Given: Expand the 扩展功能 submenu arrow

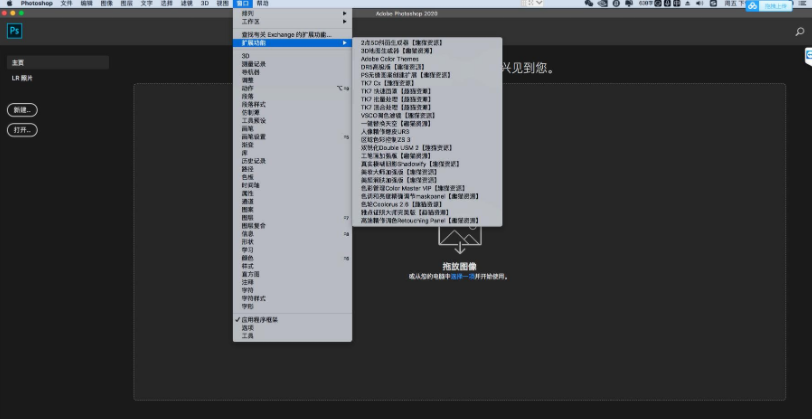Looking at the screenshot, I should click(x=344, y=43).
